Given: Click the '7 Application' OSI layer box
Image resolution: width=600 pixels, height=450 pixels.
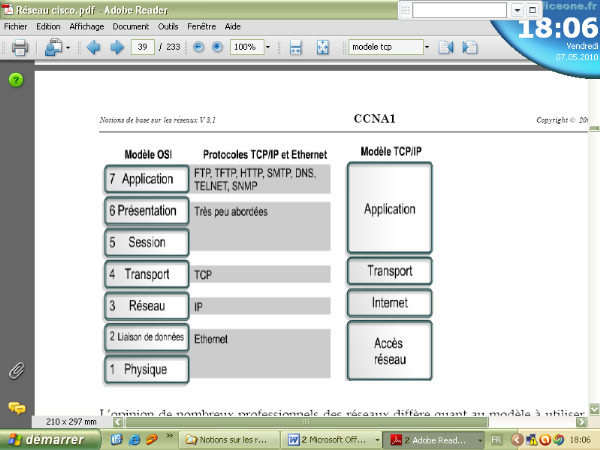Looking at the screenshot, I should pyautogui.click(x=147, y=179).
